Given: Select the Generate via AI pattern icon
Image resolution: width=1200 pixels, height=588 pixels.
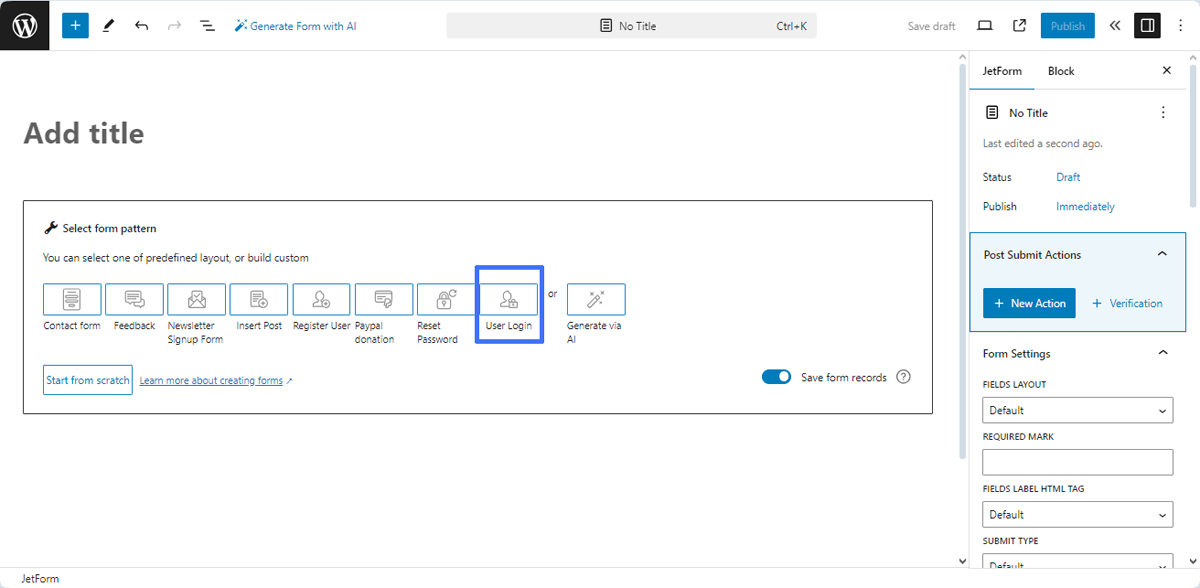Looking at the screenshot, I should (x=595, y=299).
